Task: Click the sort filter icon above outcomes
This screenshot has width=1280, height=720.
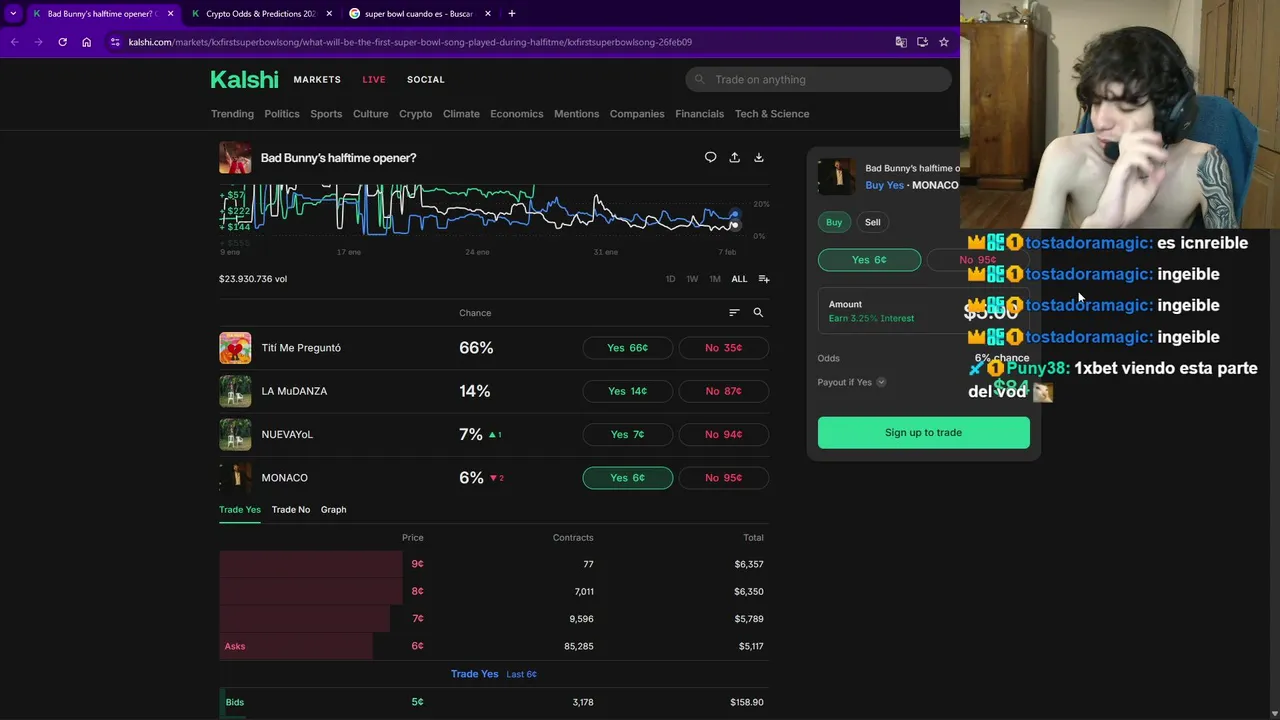Action: coord(734,313)
